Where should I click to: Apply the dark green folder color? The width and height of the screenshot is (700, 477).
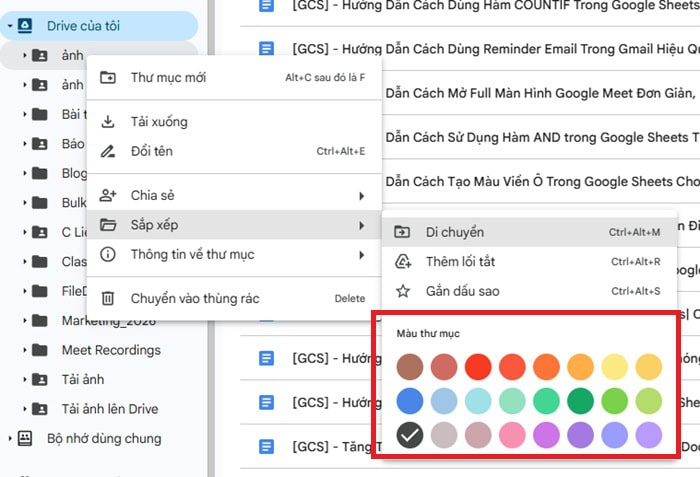tap(579, 401)
